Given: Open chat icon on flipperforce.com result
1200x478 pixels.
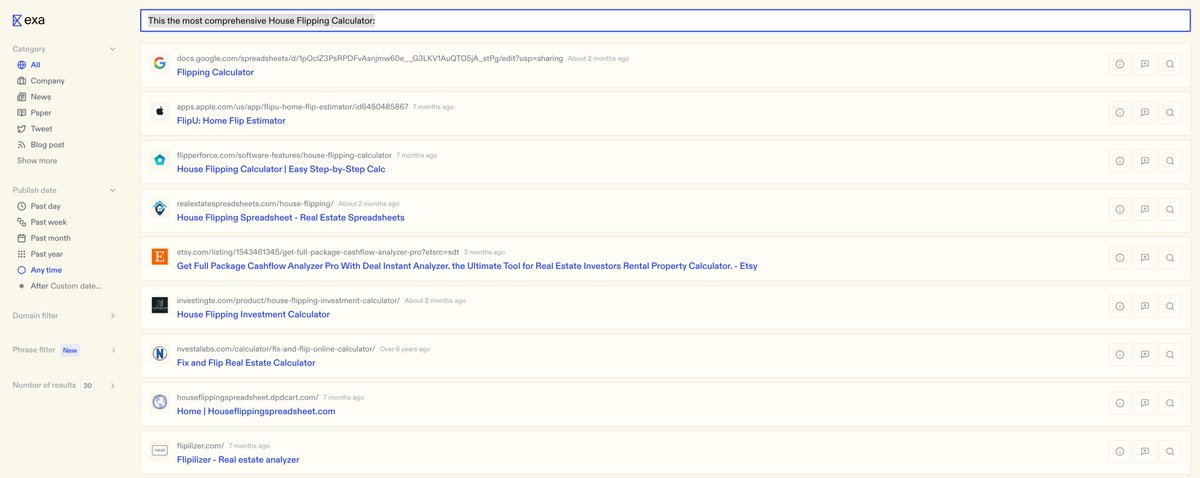Looking at the screenshot, I should (1144, 161).
